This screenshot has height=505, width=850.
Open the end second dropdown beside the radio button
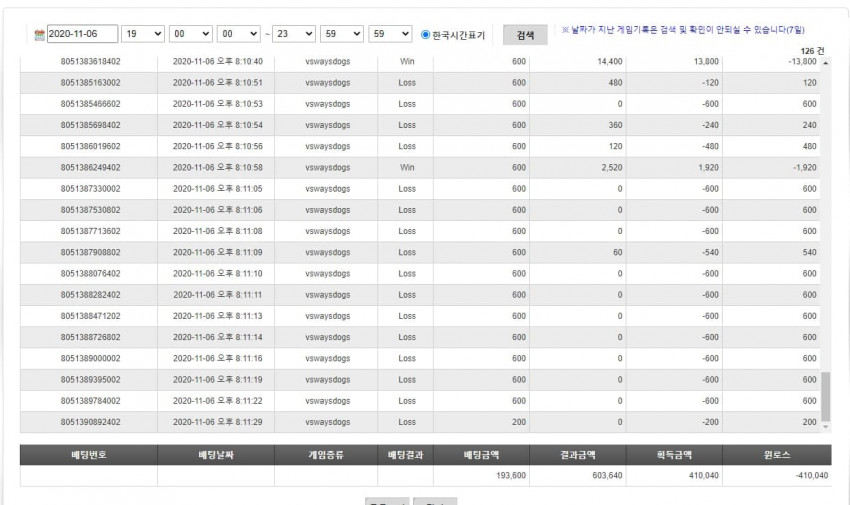tap(390, 34)
